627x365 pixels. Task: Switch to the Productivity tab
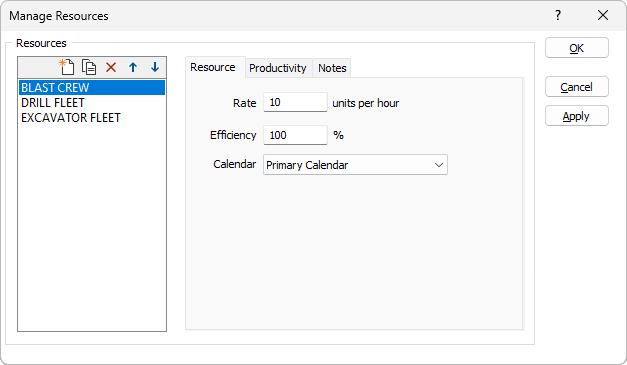click(x=278, y=68)
